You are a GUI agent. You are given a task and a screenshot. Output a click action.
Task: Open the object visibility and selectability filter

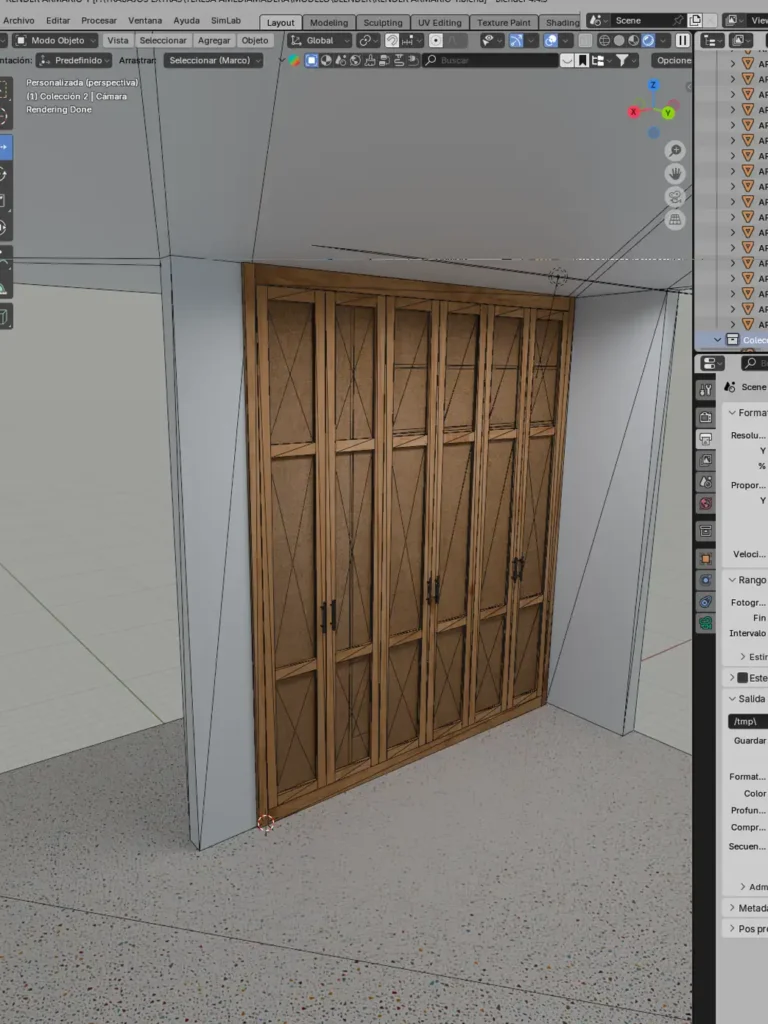click(x=490, y=40)
